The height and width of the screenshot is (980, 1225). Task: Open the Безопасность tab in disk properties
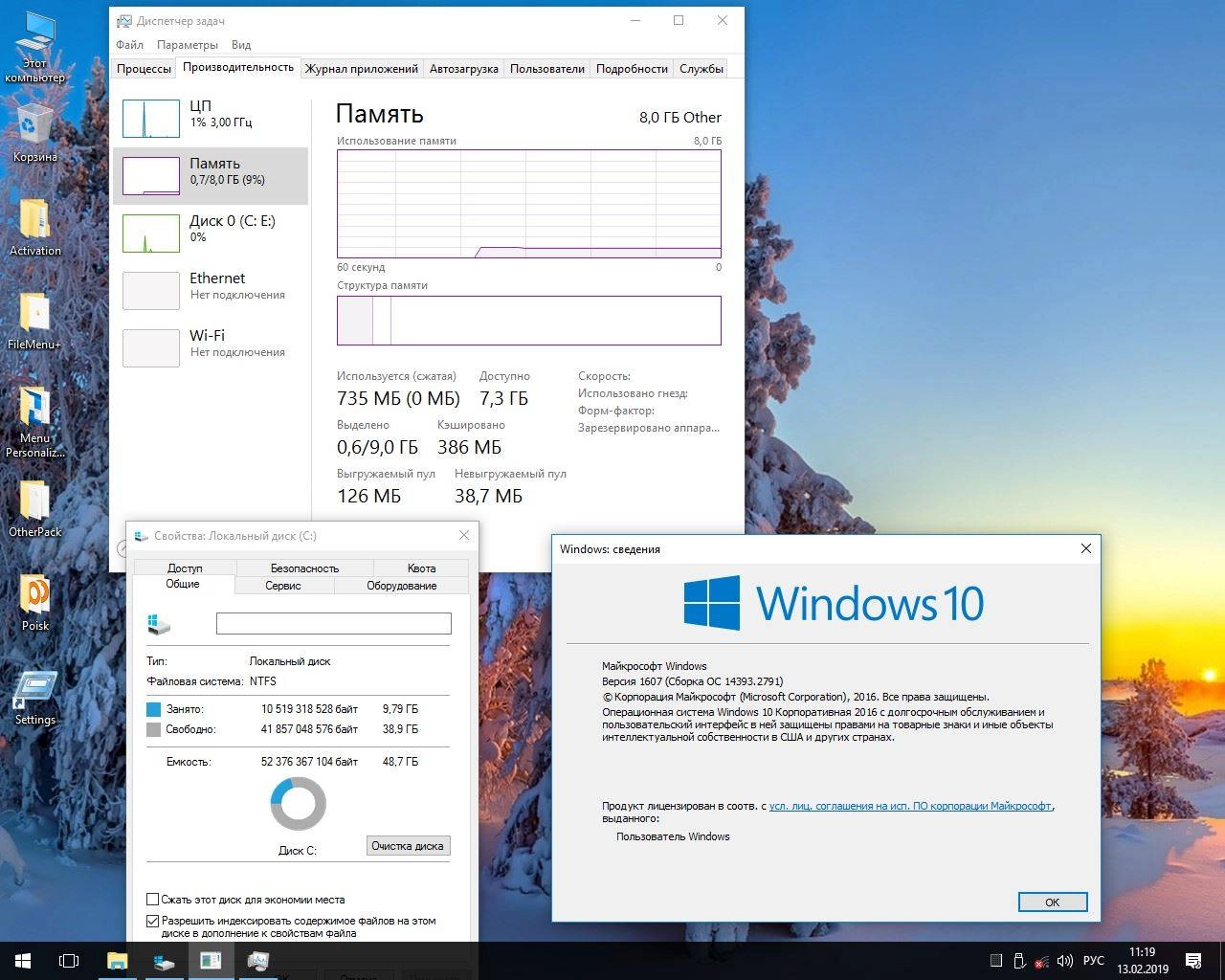coord(304,568)
